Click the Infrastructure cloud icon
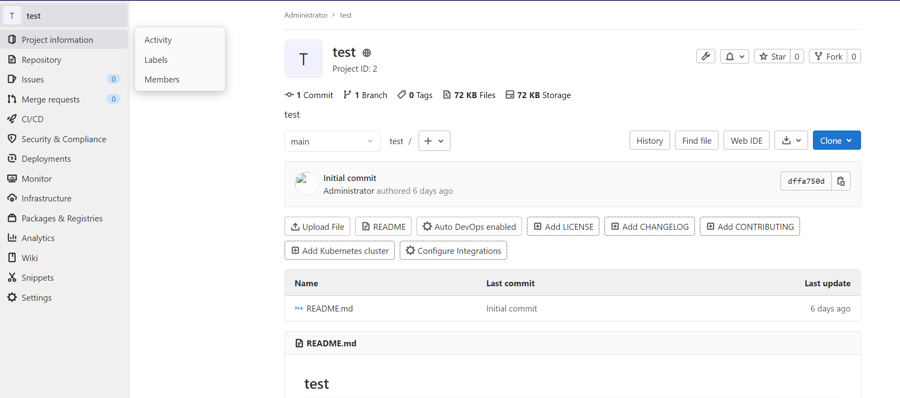 (11, 198)
